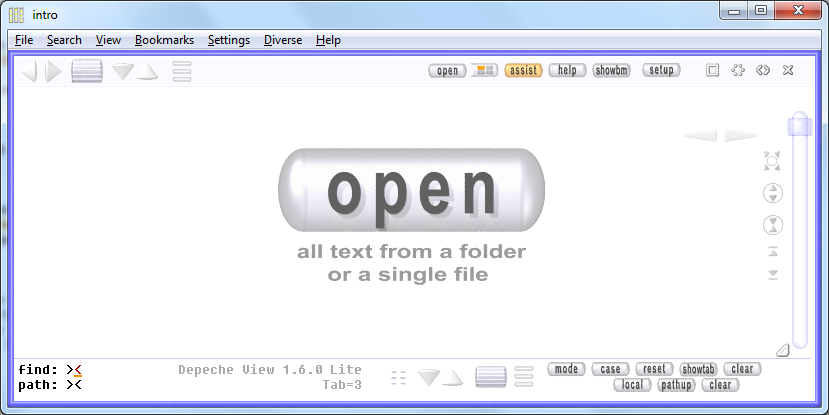Screen dimensions: 829x415
Task: Click the striped block icon in top toolbar
Action: pos(87,71)
